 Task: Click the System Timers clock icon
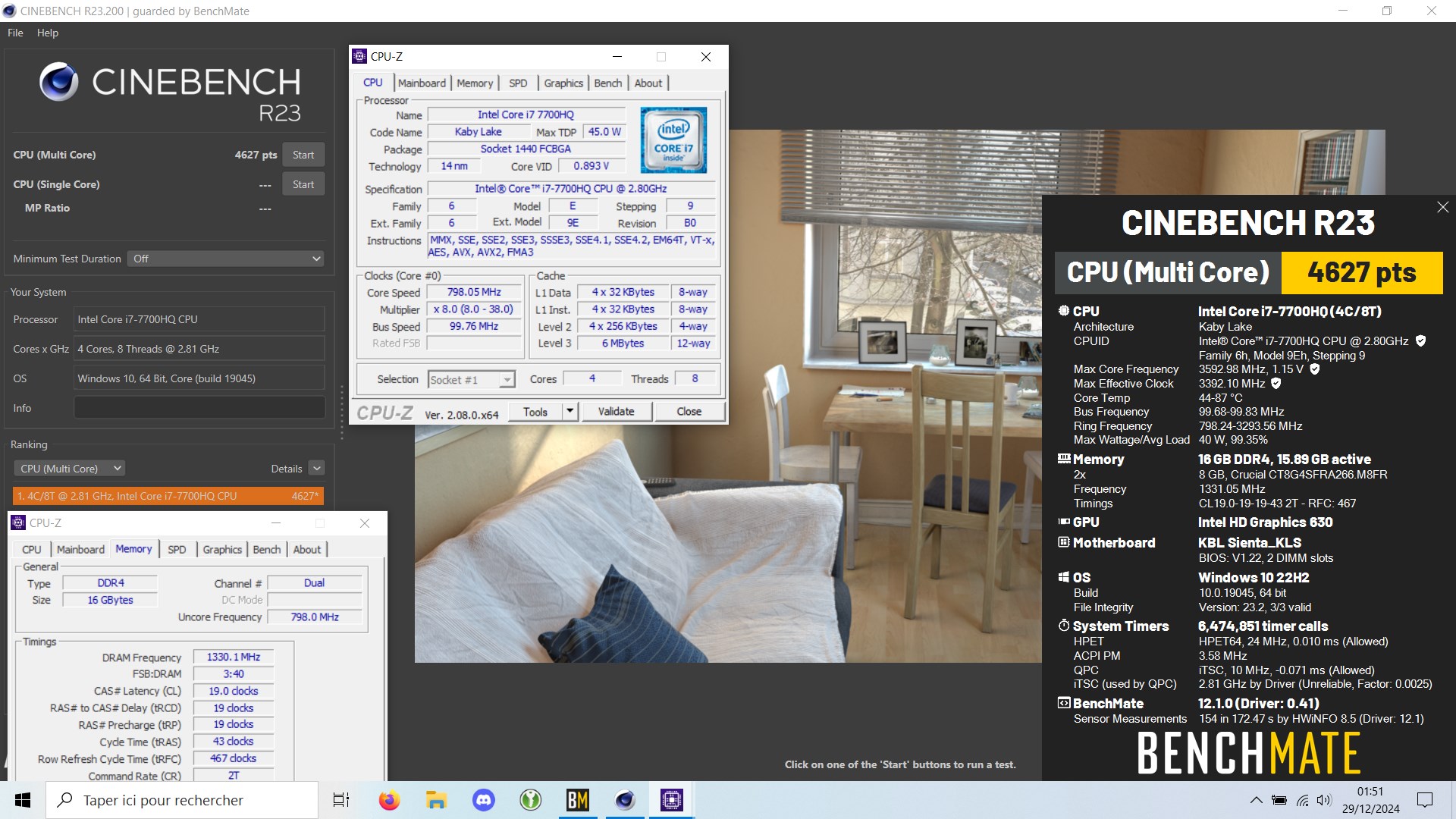[x=1064, y=626]
